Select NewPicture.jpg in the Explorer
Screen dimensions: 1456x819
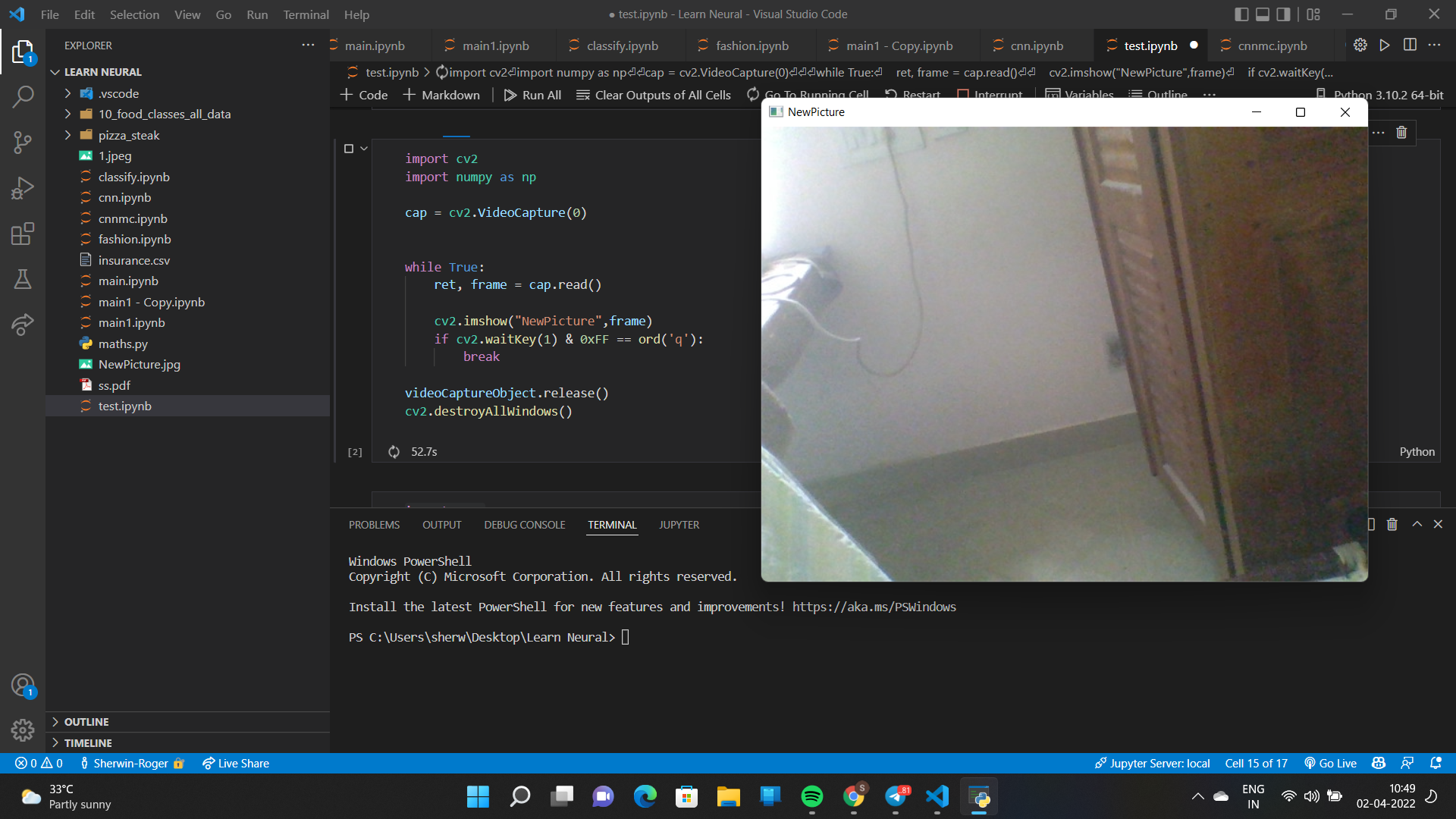140,364
